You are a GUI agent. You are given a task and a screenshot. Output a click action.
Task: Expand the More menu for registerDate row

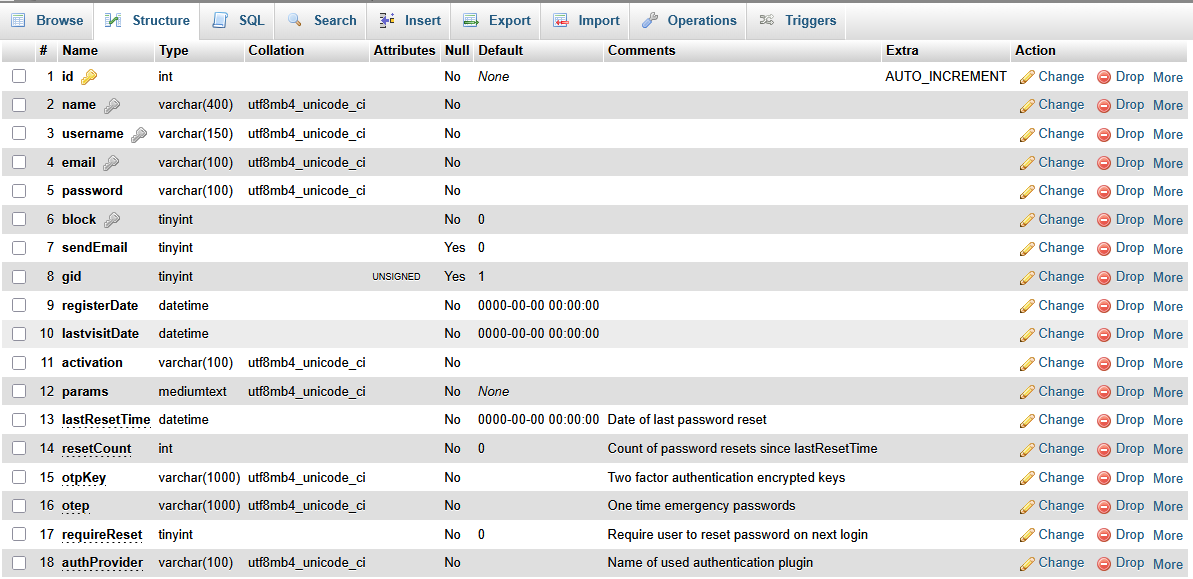(x=1167, y=306)
